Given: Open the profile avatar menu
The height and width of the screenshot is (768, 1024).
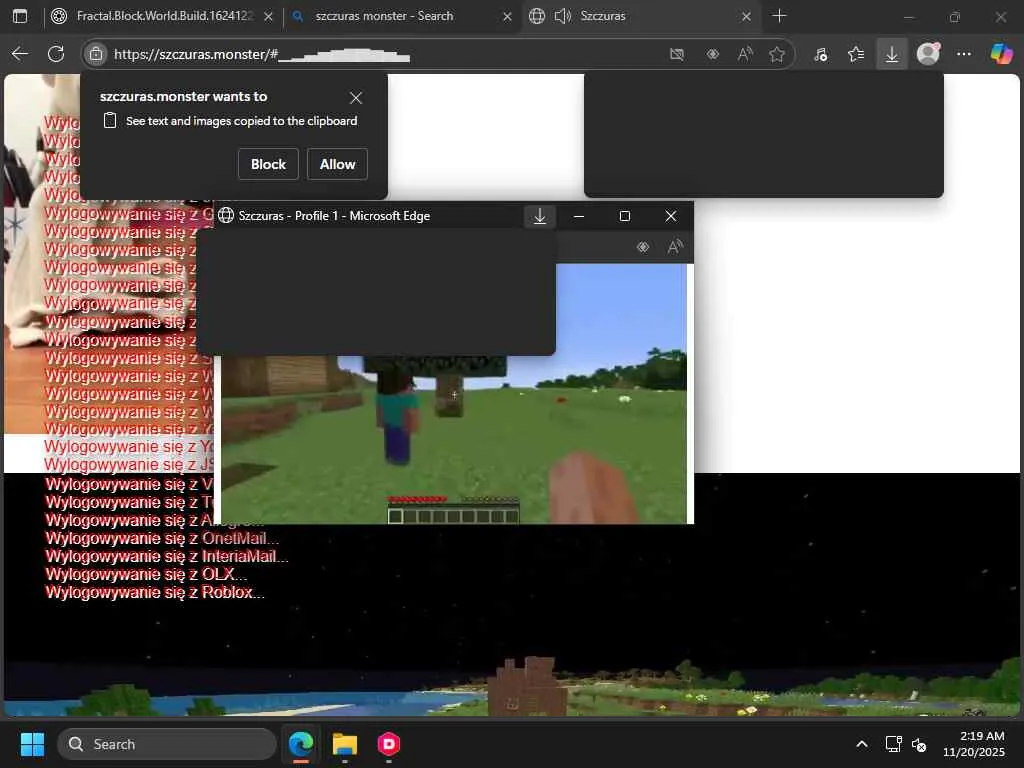Looking at the screenshot, I should tap(928, 54).
